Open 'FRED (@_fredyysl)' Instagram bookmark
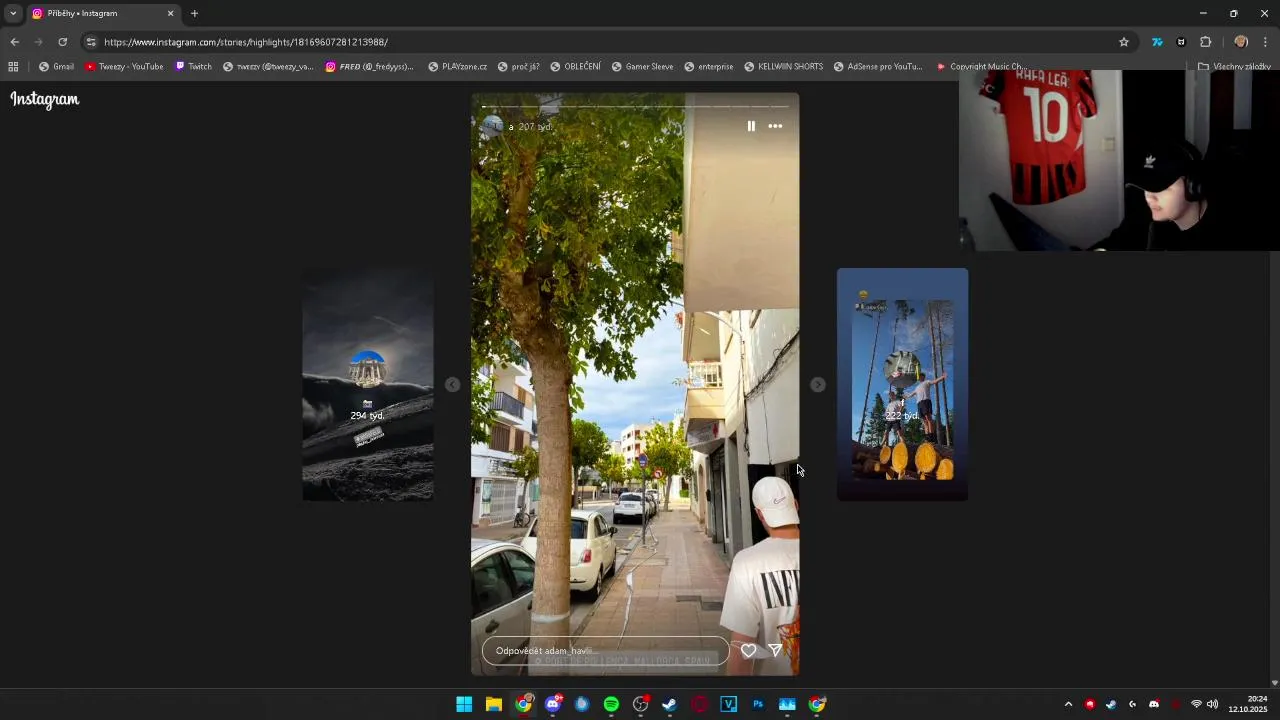This screenshot has height=720, width=1280. coord(370,67)
